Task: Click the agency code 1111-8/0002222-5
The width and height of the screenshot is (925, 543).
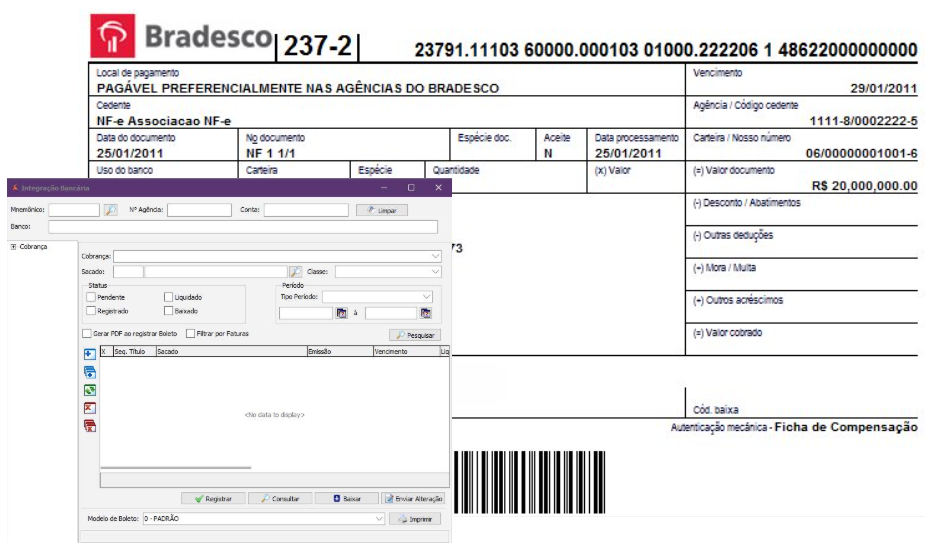Action: pos(863,121)
